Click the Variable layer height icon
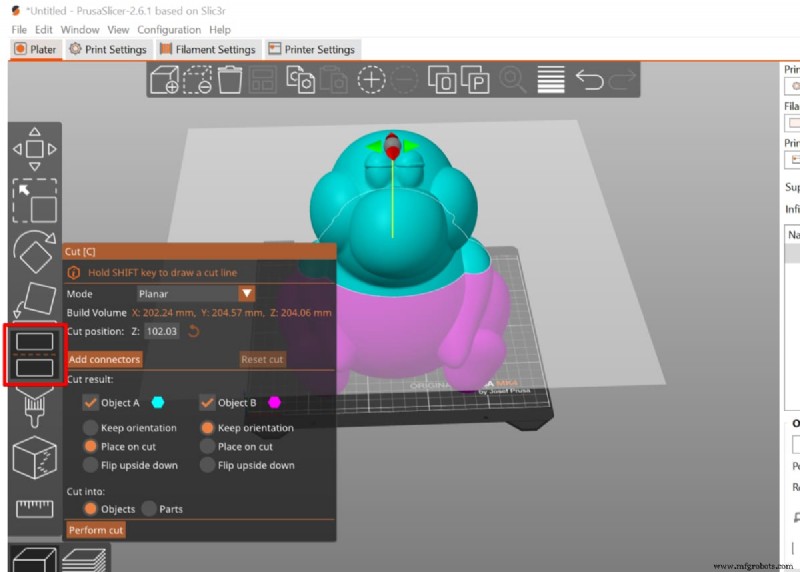This screenshot has height=572, width=800. pos(551,80)
